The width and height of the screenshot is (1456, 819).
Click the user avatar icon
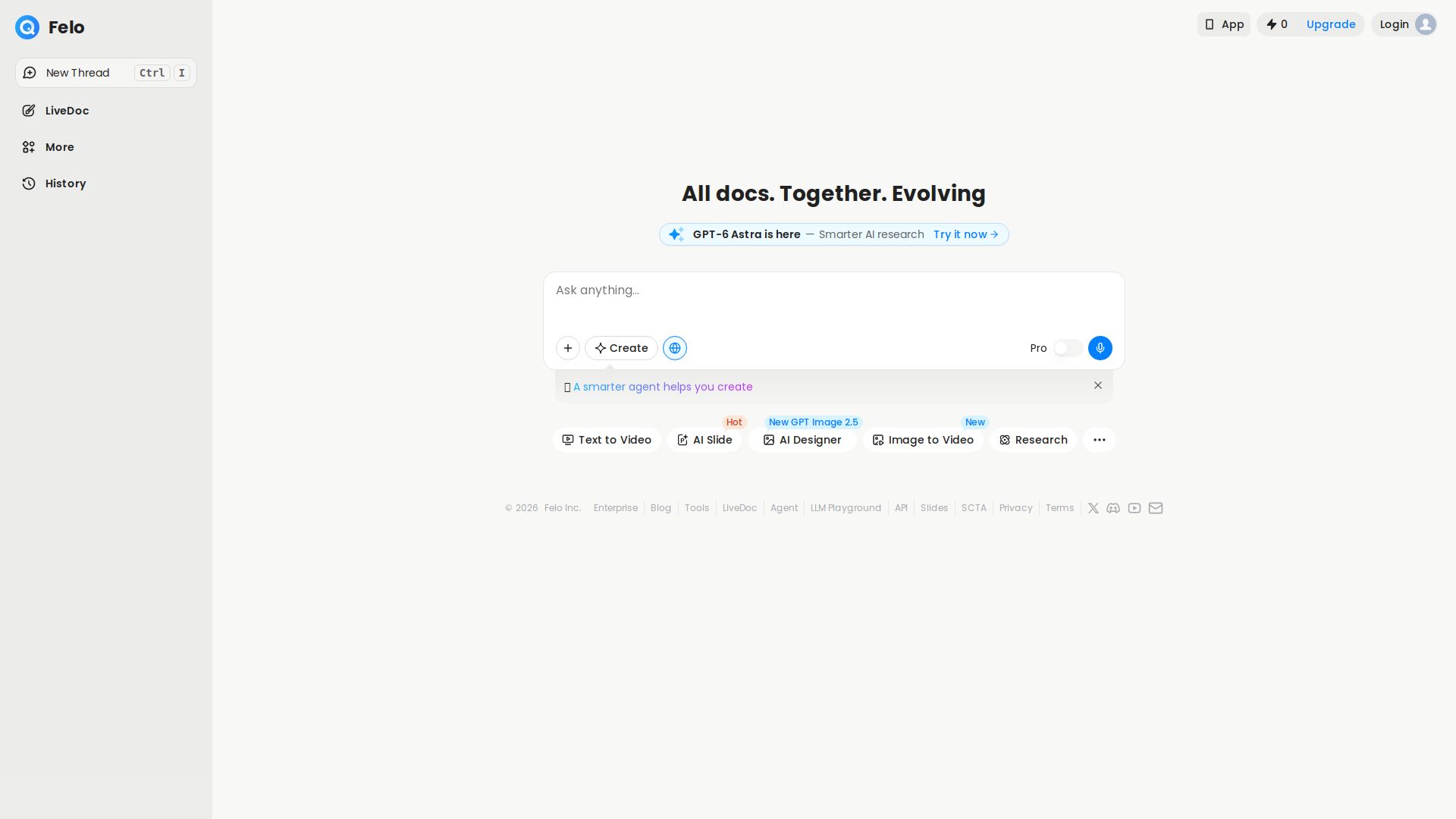[x=1426, y=24]
